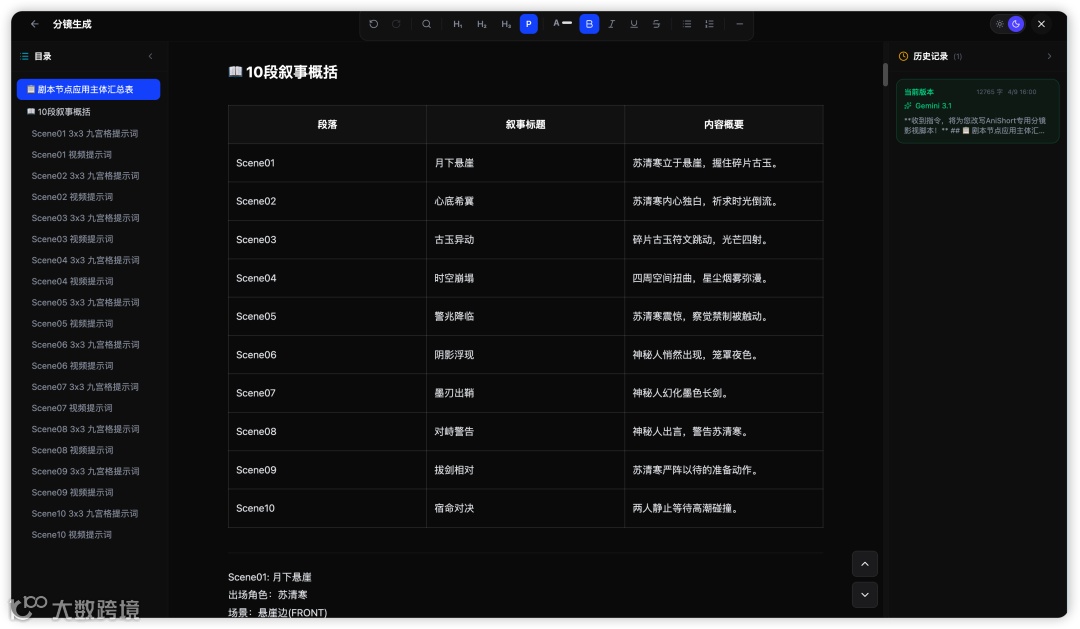Click table cell 神秘人幻化墨色长剑。

[x=724, y=393]
